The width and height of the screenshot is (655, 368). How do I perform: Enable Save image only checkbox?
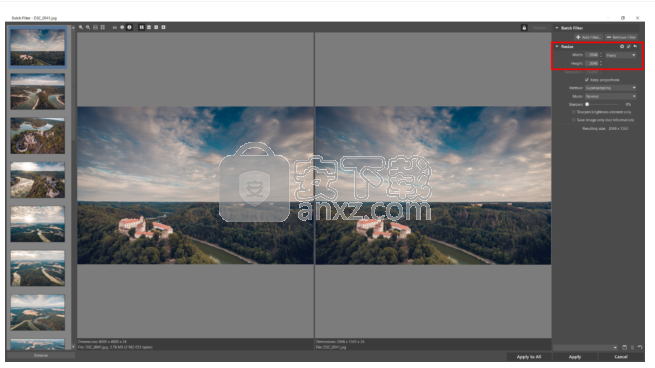coord(574,120)
